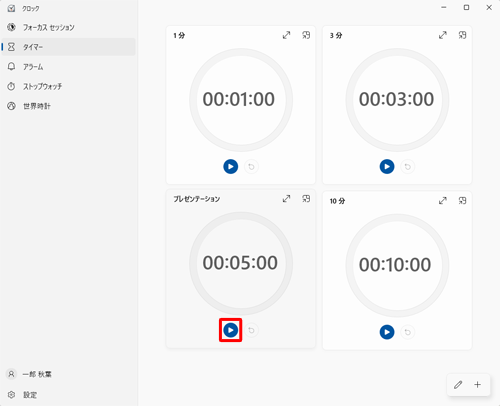Expand the 3 分 timer to full view
The image size is (500, 406).
pos(443,35)
